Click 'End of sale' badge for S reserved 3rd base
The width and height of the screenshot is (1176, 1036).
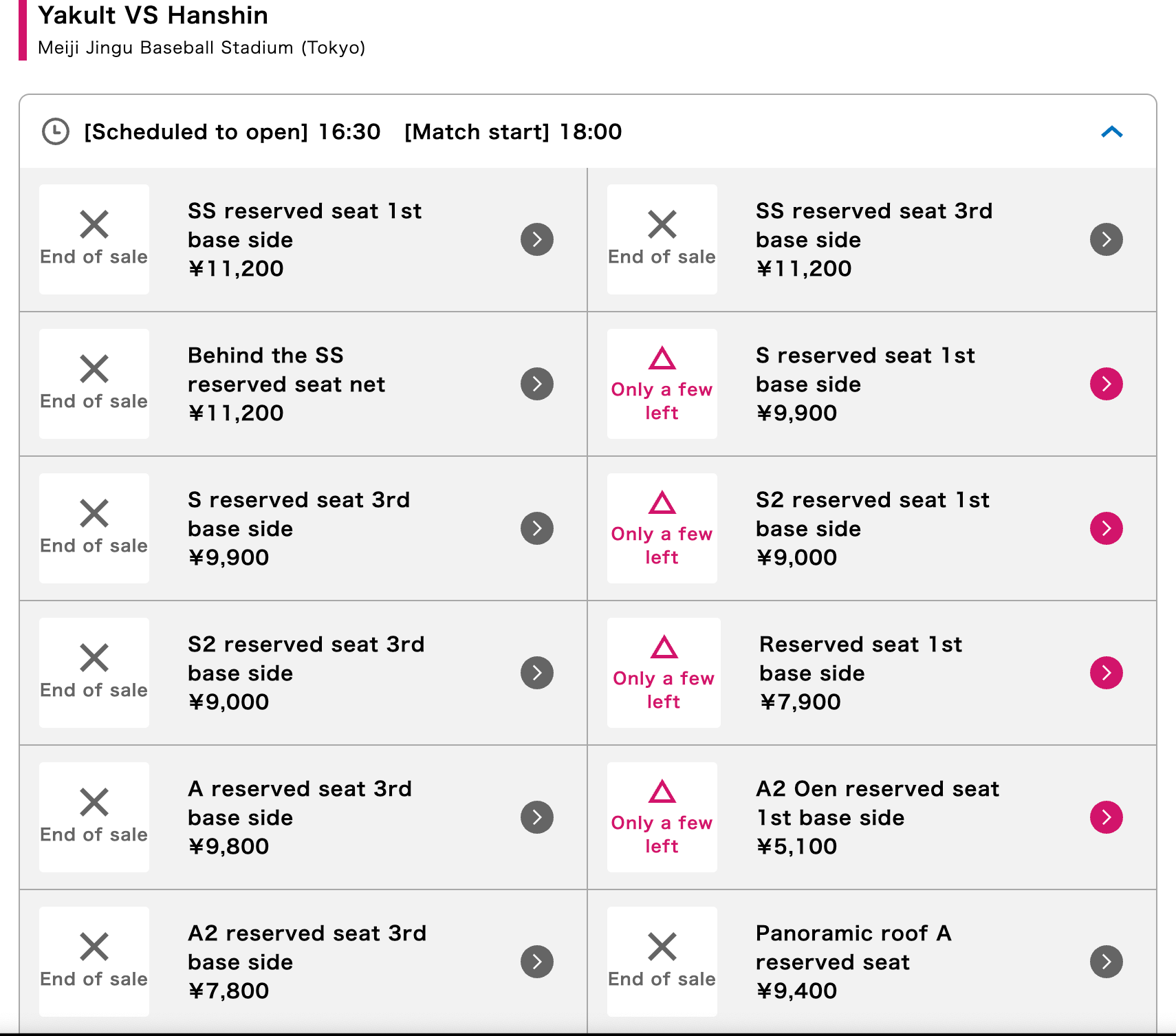pyautogui.click(x=94, y=528)
